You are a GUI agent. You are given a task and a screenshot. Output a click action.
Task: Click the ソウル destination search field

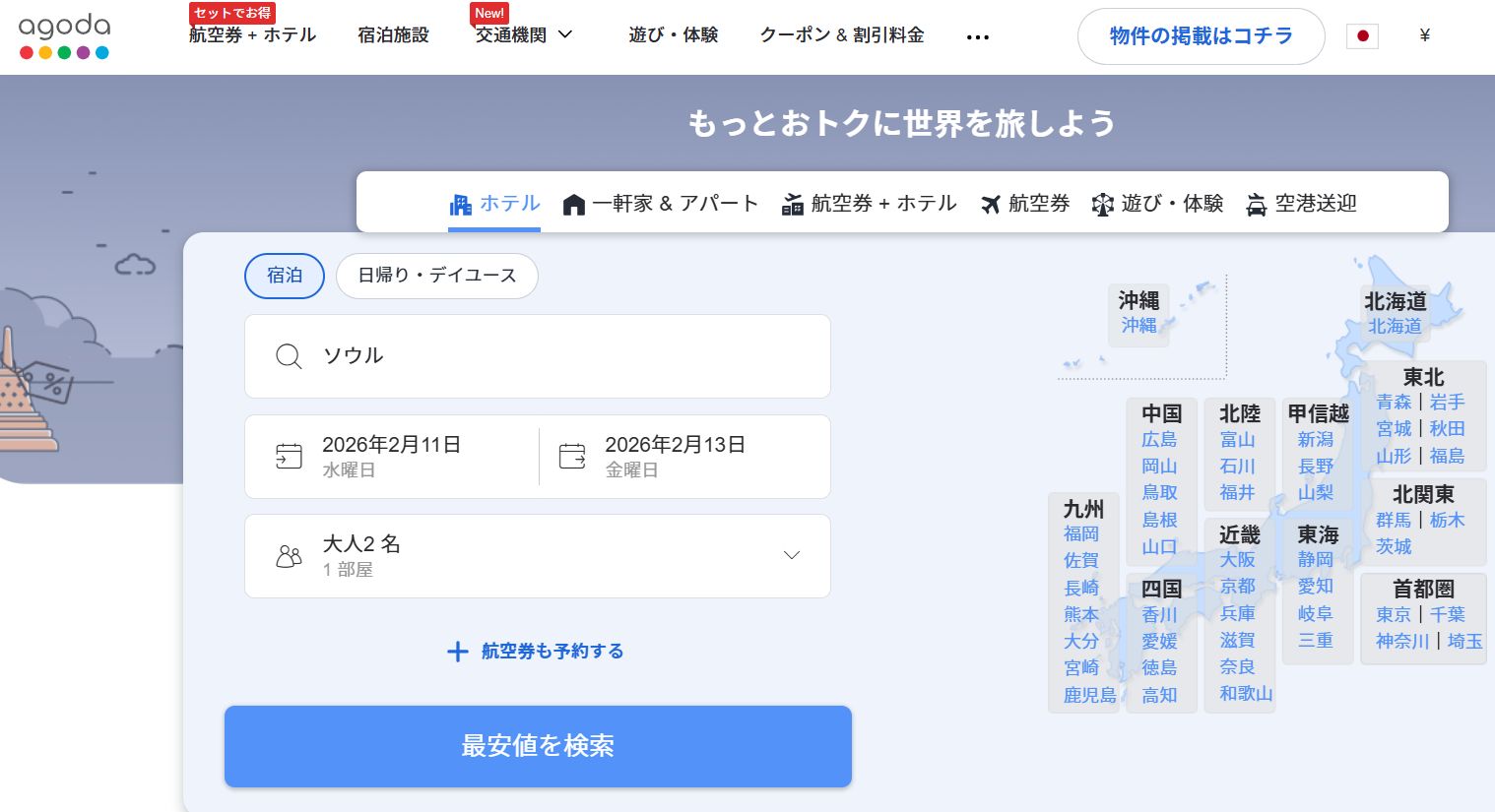pyautogui.click(x=552, y=356)
